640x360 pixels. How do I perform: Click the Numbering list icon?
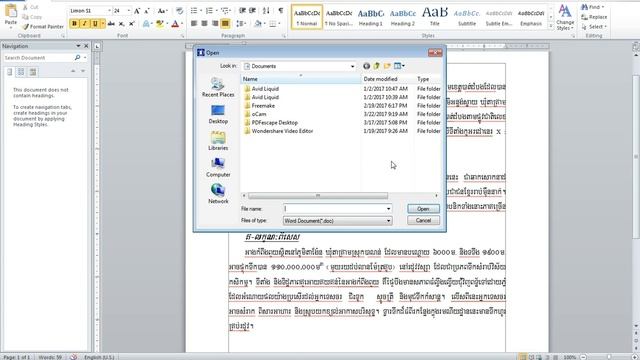[x=210, y=11]
